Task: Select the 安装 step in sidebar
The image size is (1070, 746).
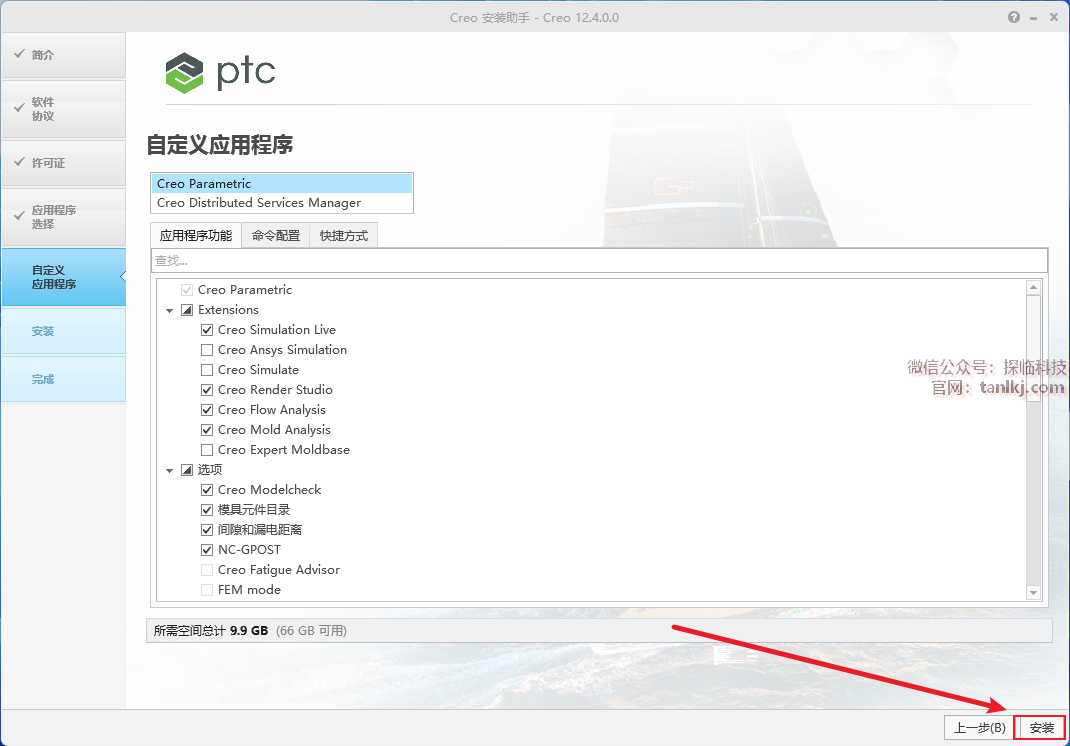Action: pyautogui.click(x=63, y=331)
